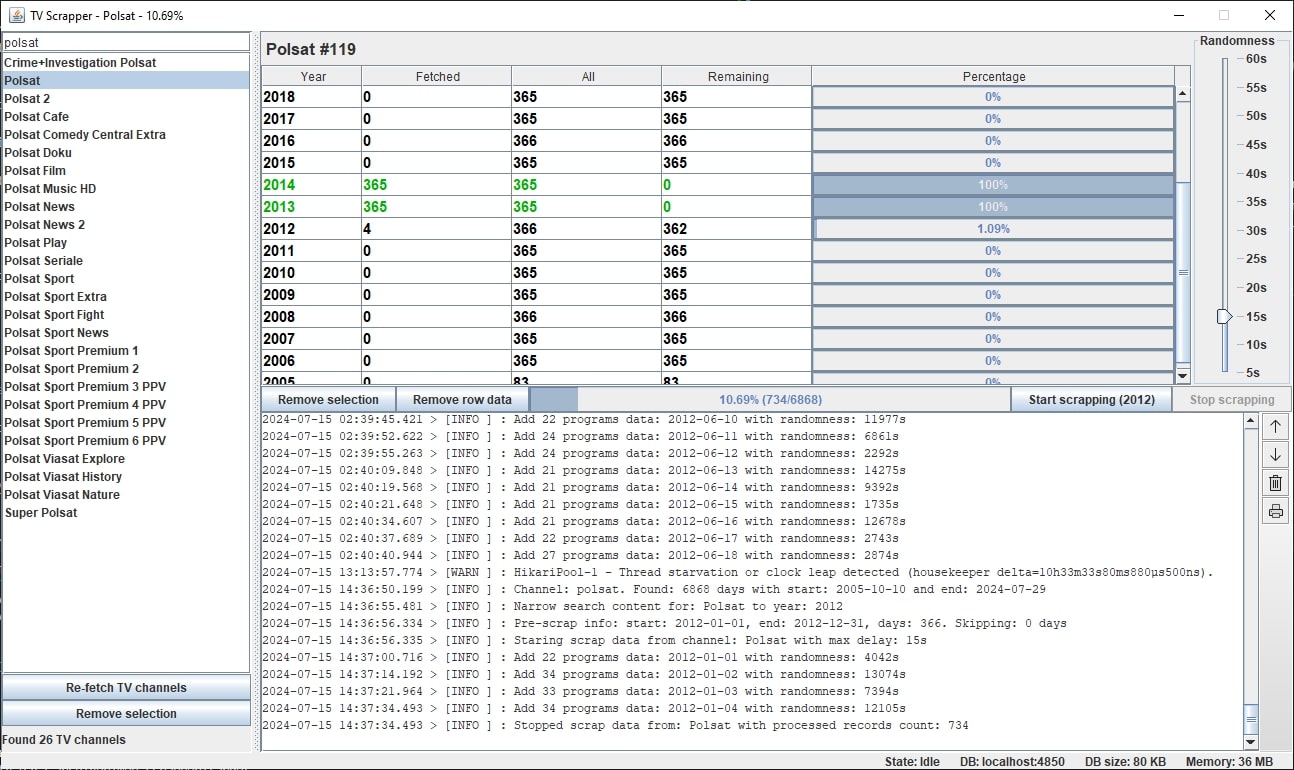Select the Polsat Film channel
Screen dimensions: 1294x770
pos(126,171)
